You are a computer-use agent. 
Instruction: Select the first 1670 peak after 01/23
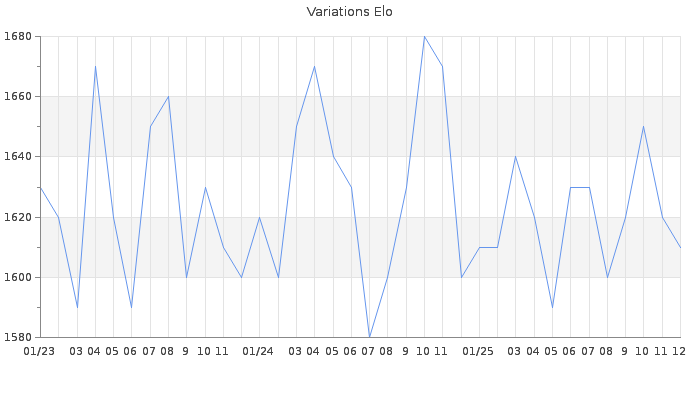coord(95,67)
